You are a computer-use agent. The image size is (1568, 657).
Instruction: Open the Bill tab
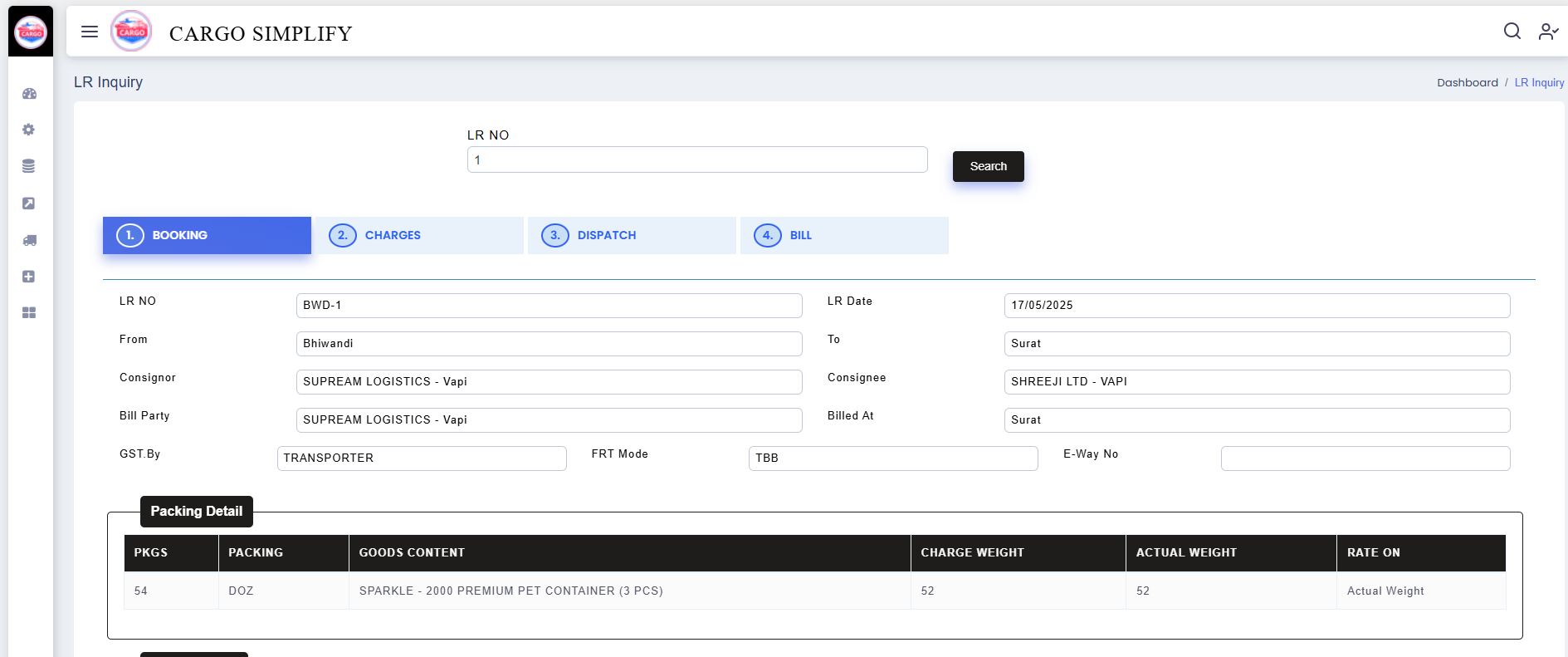(x=844, y=235)
